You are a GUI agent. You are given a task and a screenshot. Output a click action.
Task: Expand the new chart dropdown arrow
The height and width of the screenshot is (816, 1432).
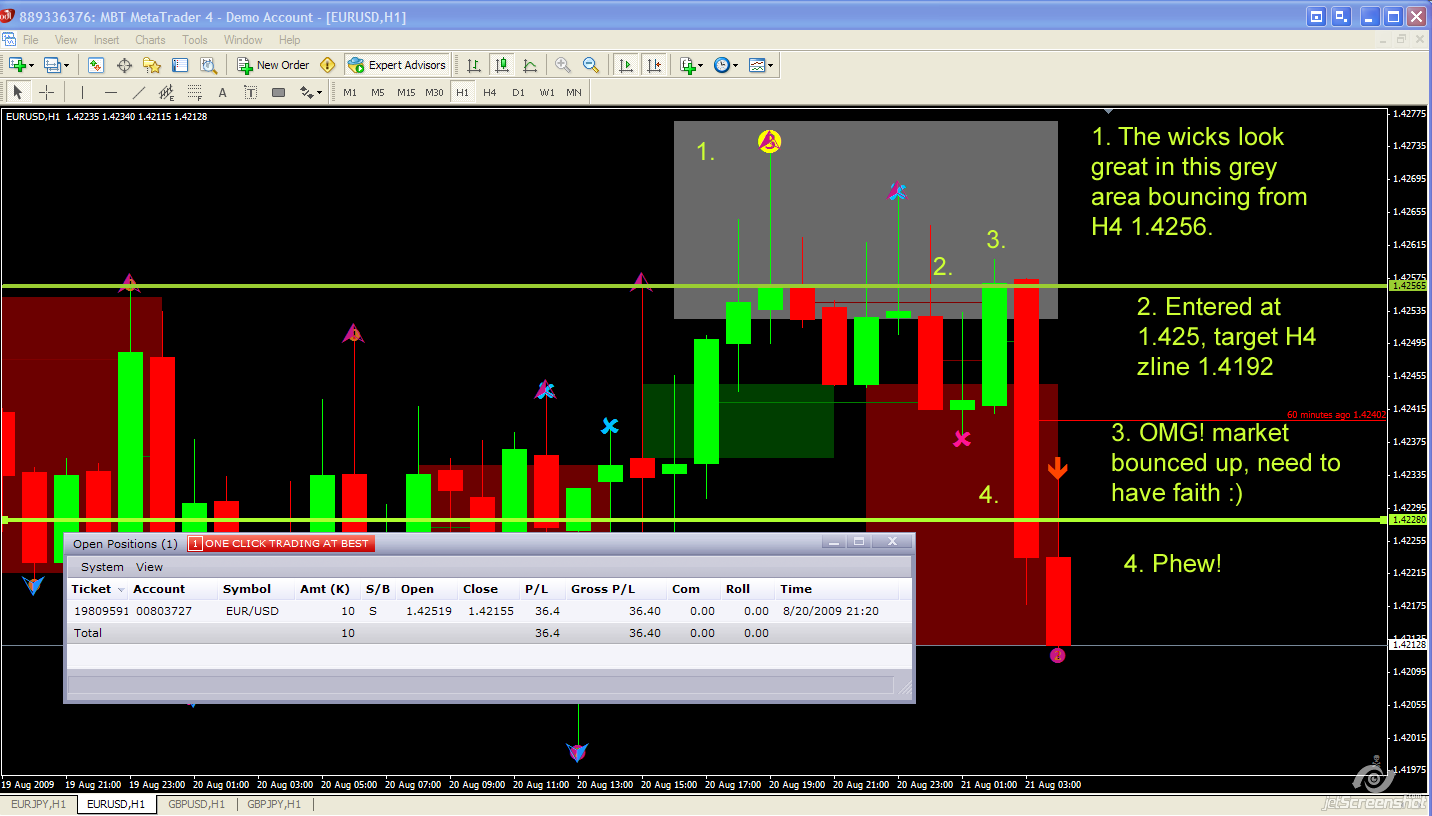click(x=32, y=65)
